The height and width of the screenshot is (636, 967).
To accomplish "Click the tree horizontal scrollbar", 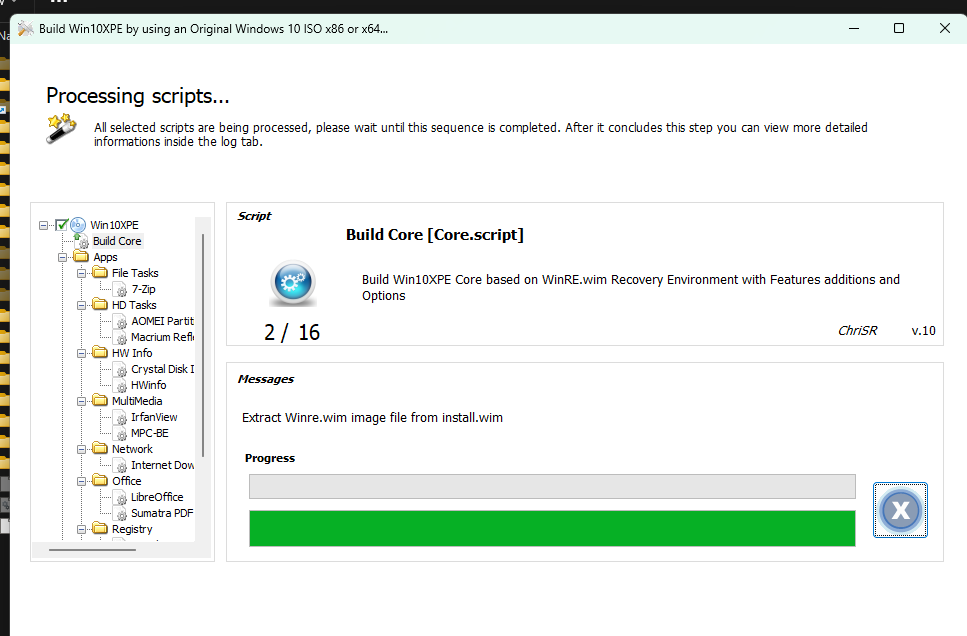I will point(93,550).
